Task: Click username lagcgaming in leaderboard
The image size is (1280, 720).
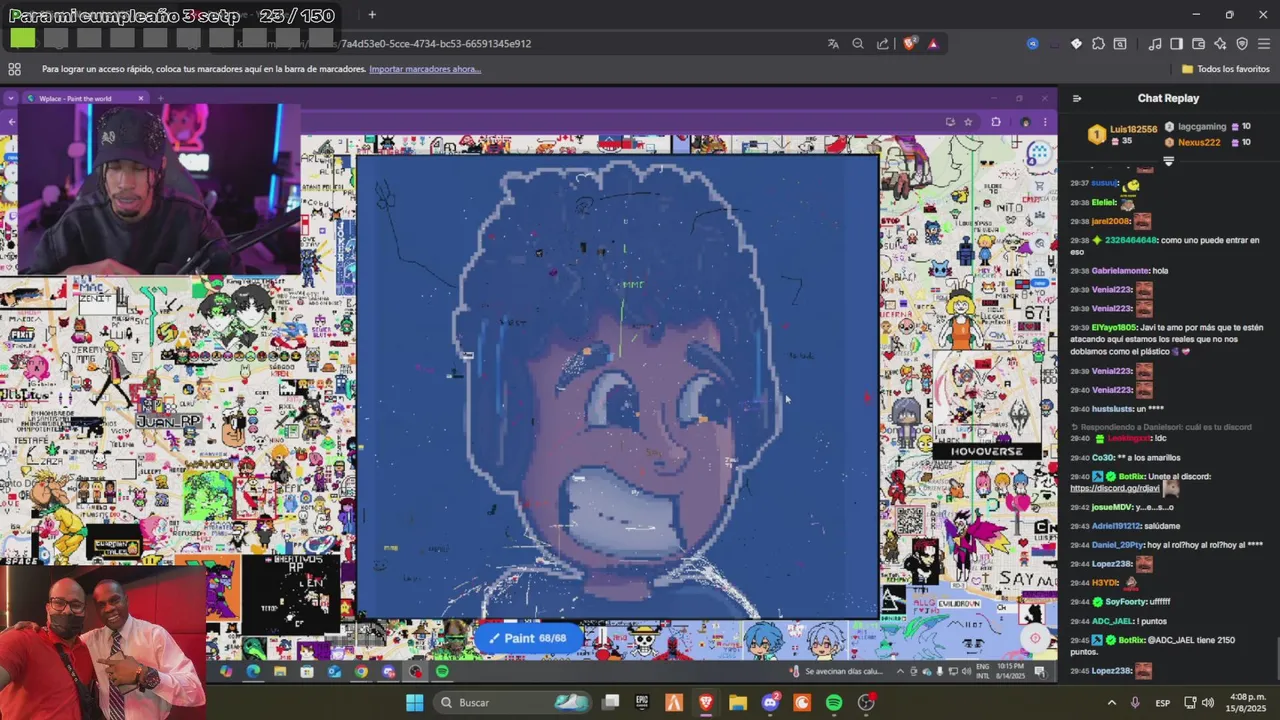Action: pyautogui.click(x=1202, y=127)
